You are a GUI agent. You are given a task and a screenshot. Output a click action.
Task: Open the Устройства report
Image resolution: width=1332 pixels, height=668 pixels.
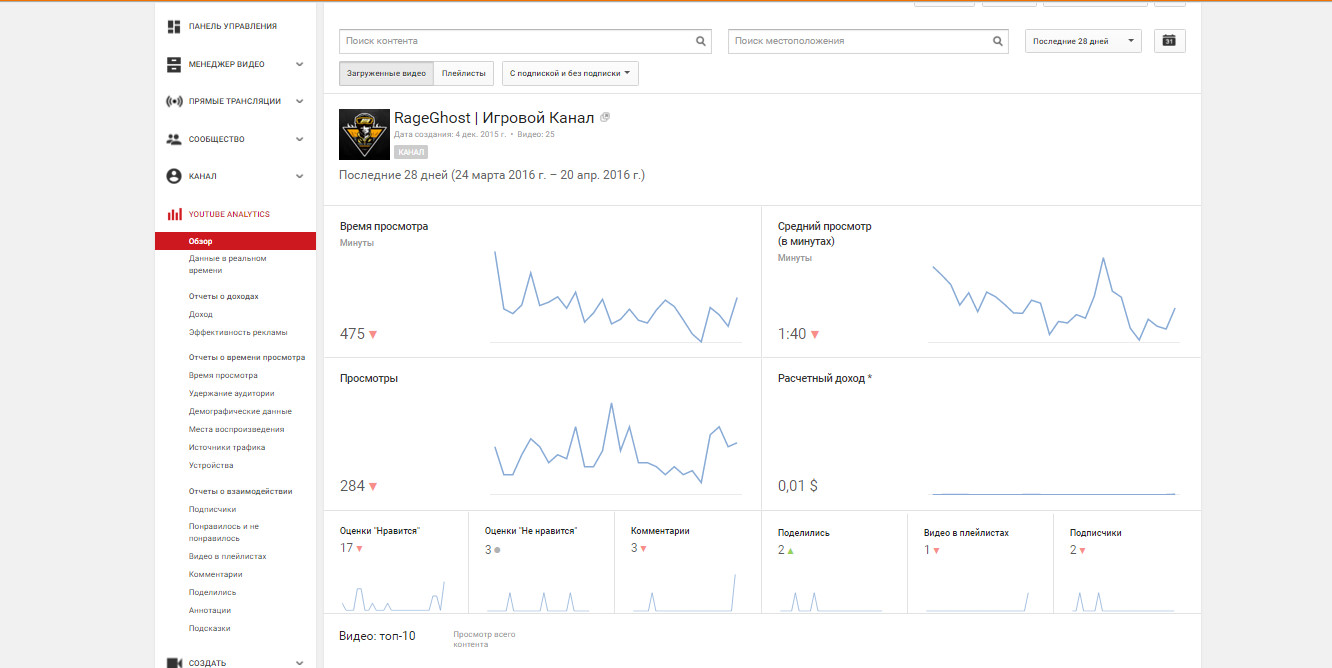[x=211, y=465]
